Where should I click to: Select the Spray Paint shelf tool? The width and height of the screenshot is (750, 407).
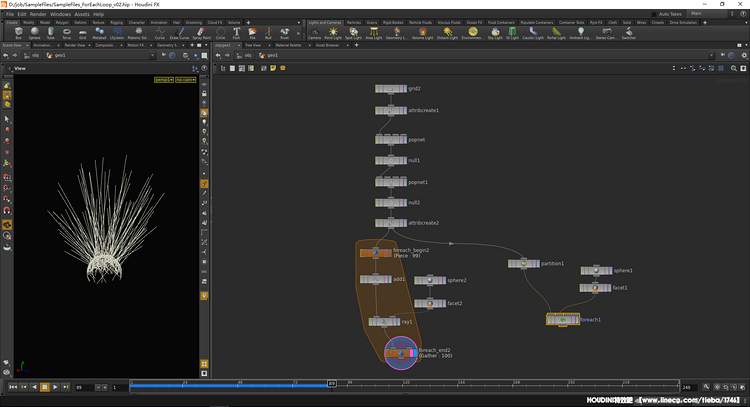point(201,33)
